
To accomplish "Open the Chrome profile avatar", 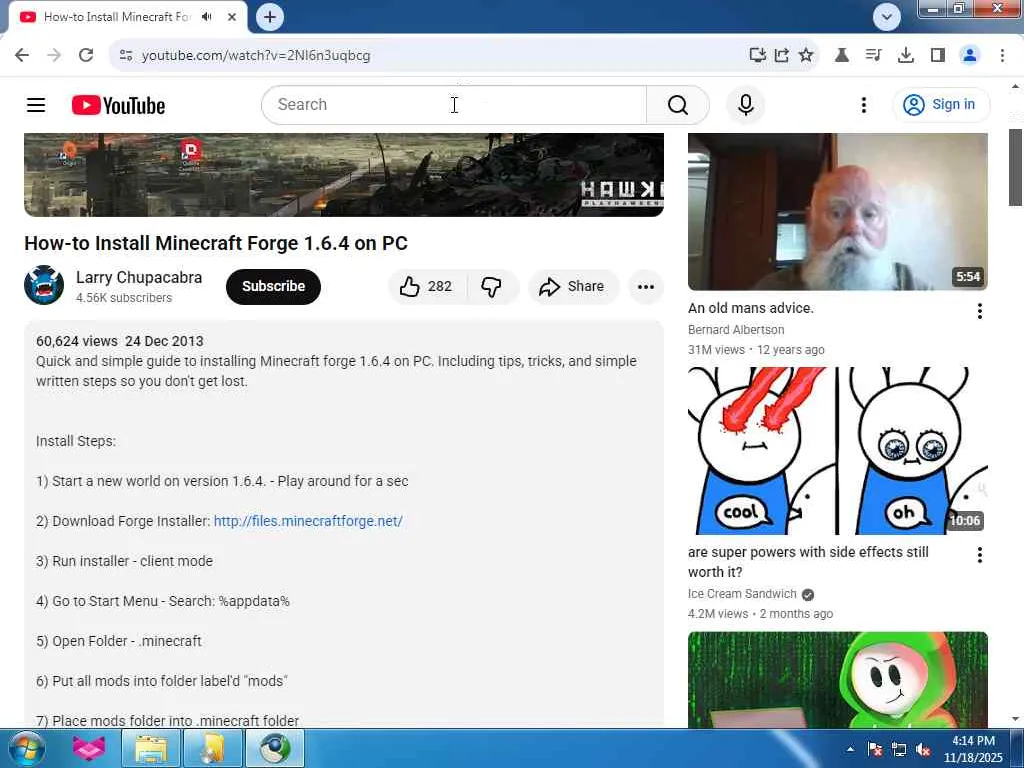I will [970, 56].
